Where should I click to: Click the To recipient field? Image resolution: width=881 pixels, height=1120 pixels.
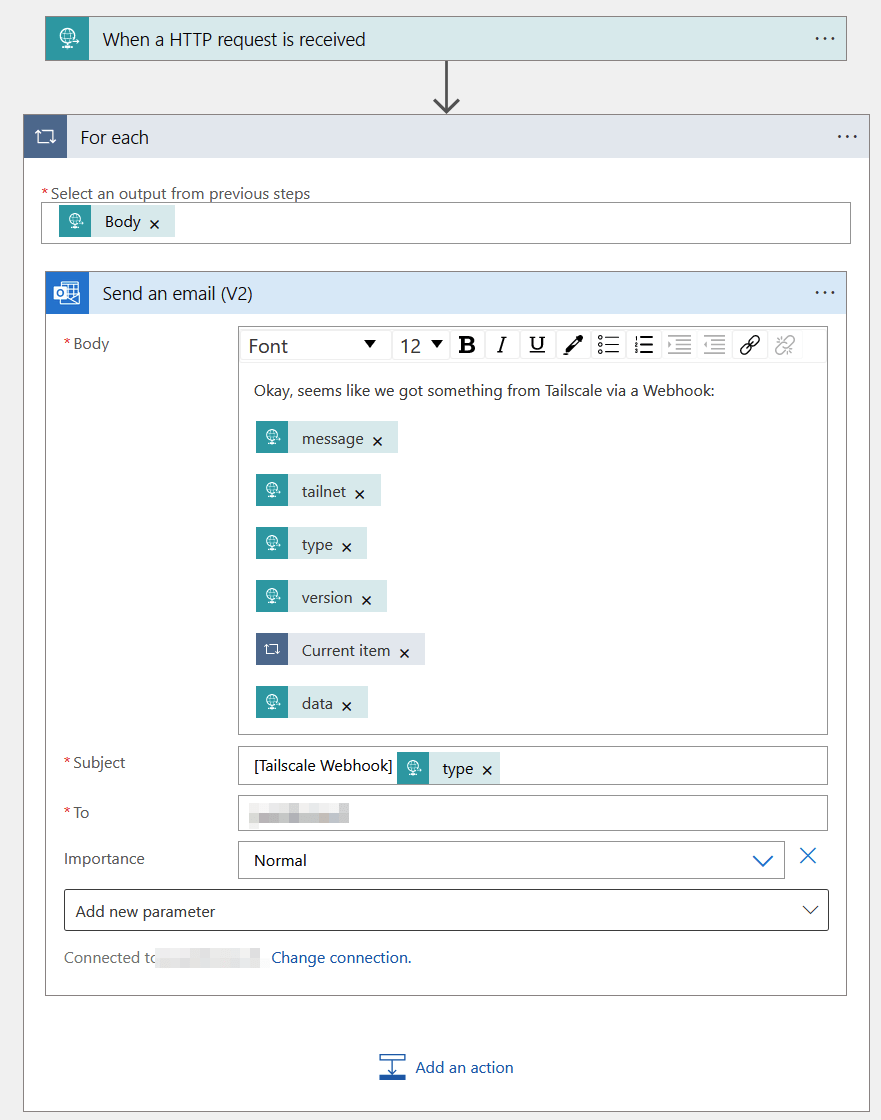(x=533, y=813)
